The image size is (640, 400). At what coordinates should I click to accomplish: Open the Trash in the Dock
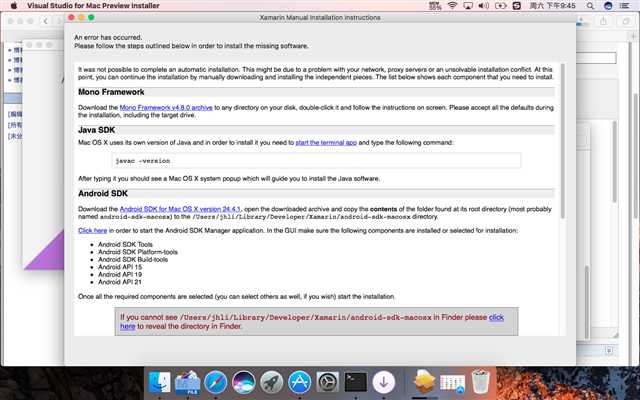480,382
